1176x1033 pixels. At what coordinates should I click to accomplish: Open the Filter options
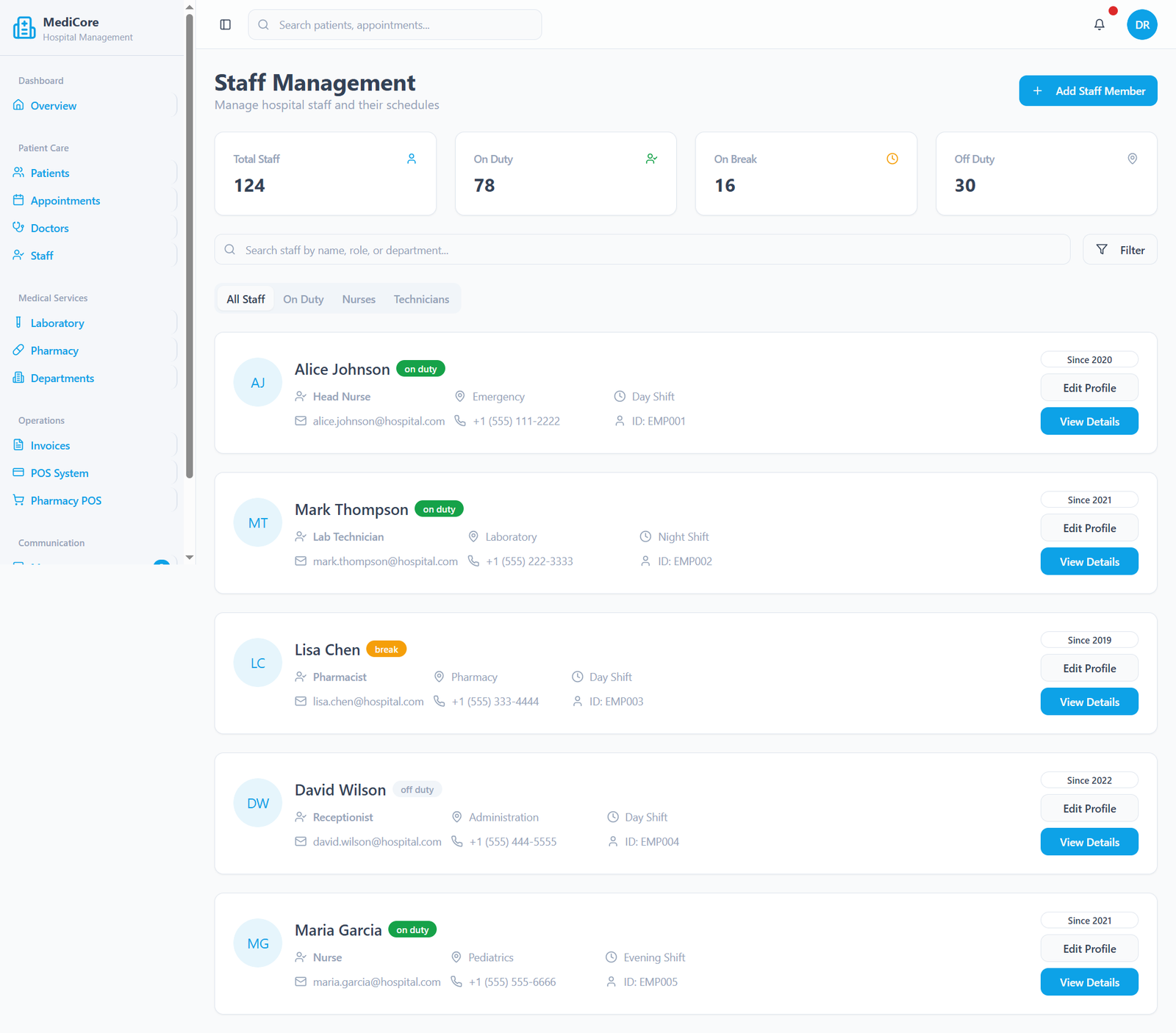click(x=1119, y=250)
